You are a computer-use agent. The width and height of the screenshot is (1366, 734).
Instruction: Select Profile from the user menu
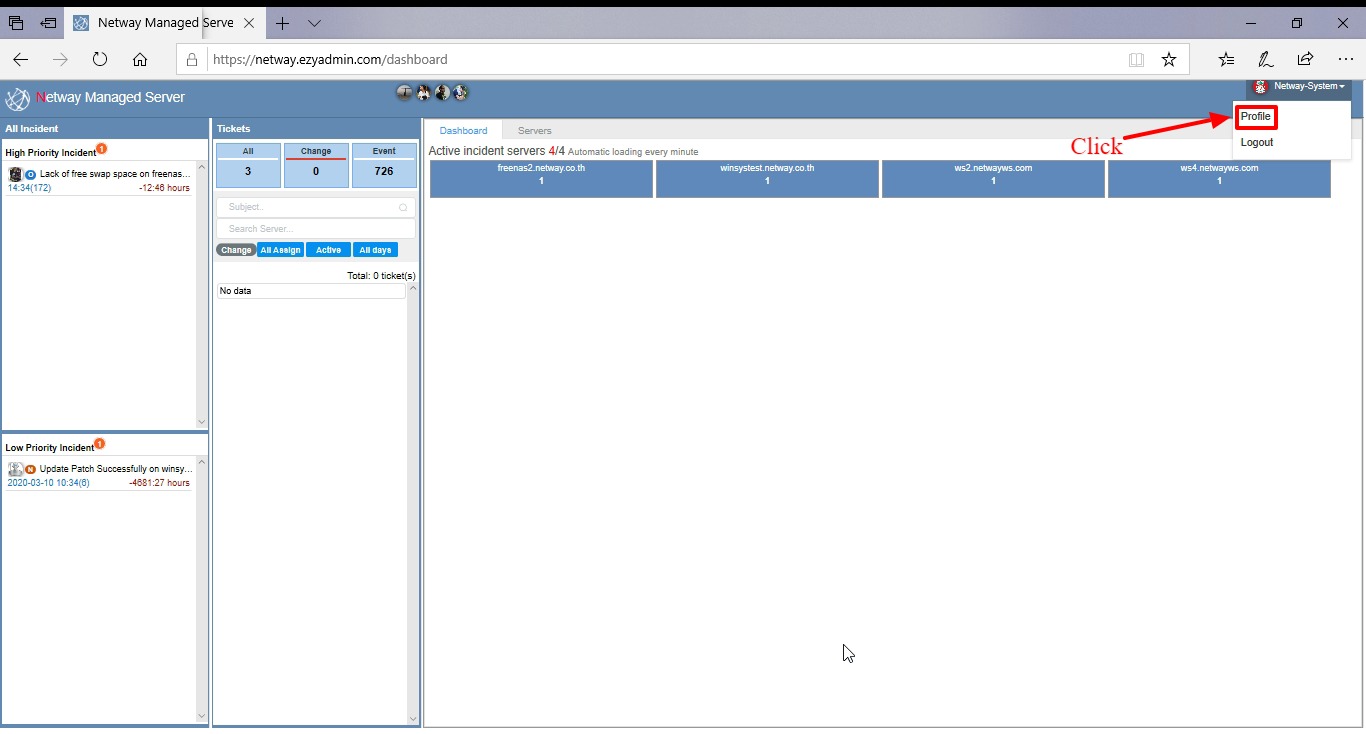coord(1255,117)
